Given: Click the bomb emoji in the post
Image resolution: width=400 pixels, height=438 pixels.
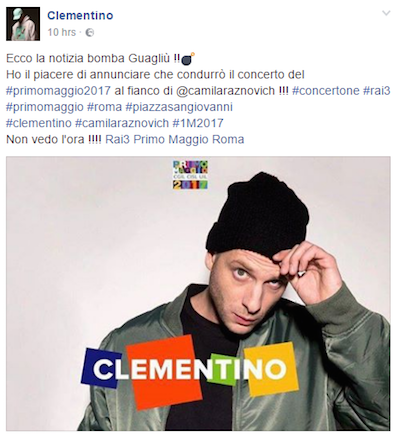Looking at the screenshot, I should point(188,59).
